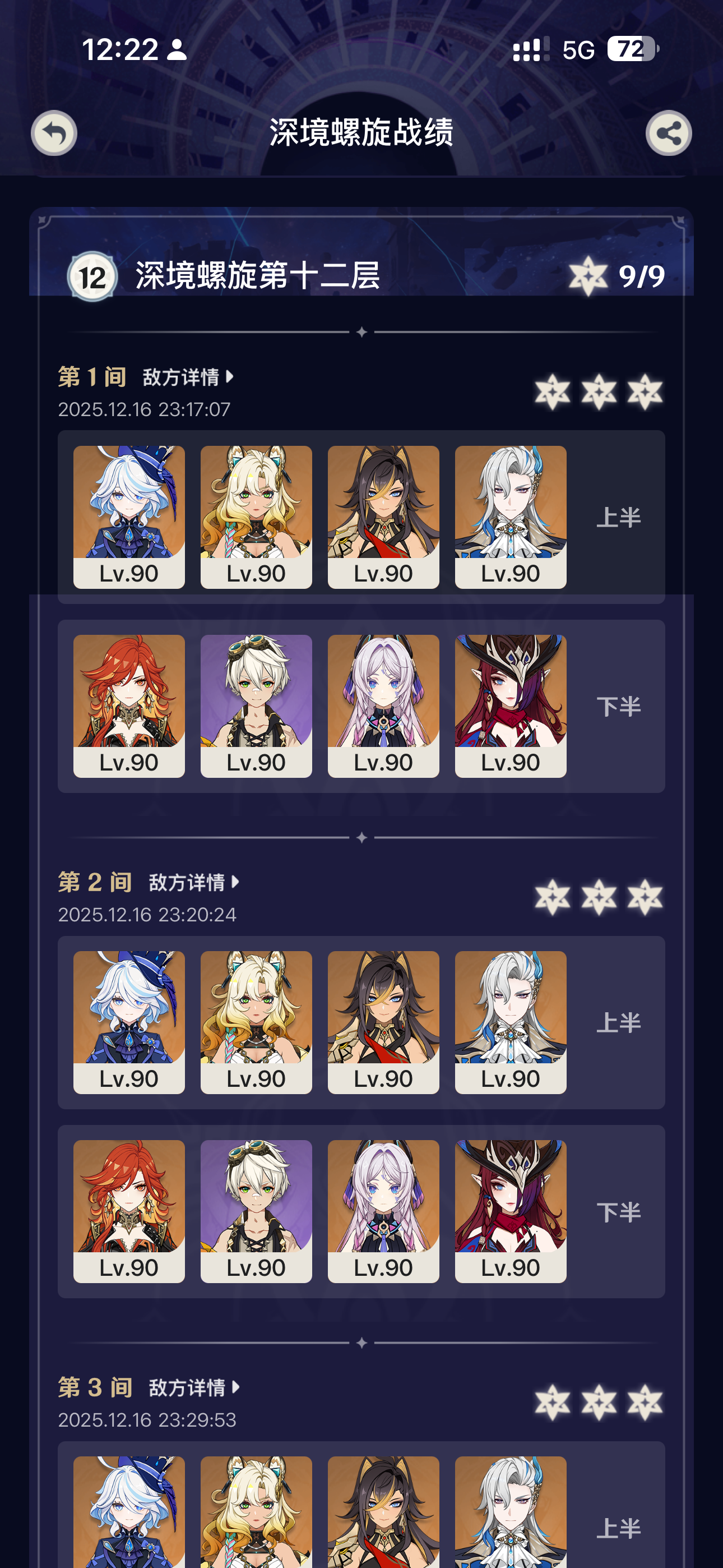Tap the last star of chamber 2
The height and width of the screenshot is (1568, 723).
(x=645, y=897)
